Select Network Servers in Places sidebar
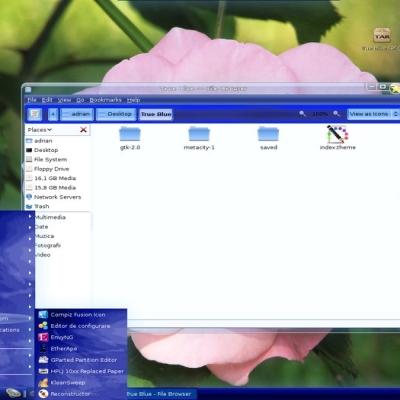Screen dimensions: 400x400 (57, 197)
